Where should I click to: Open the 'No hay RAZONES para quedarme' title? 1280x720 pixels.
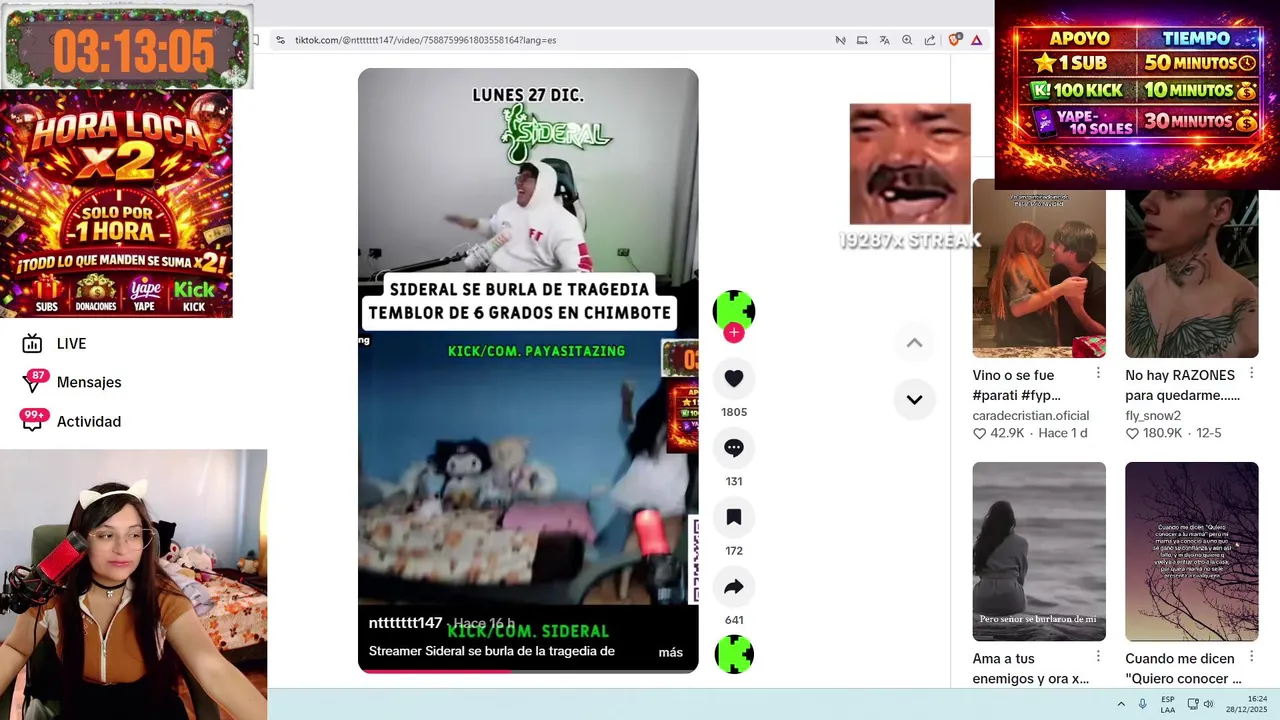pyautogui.click(x=1182, y=385)
